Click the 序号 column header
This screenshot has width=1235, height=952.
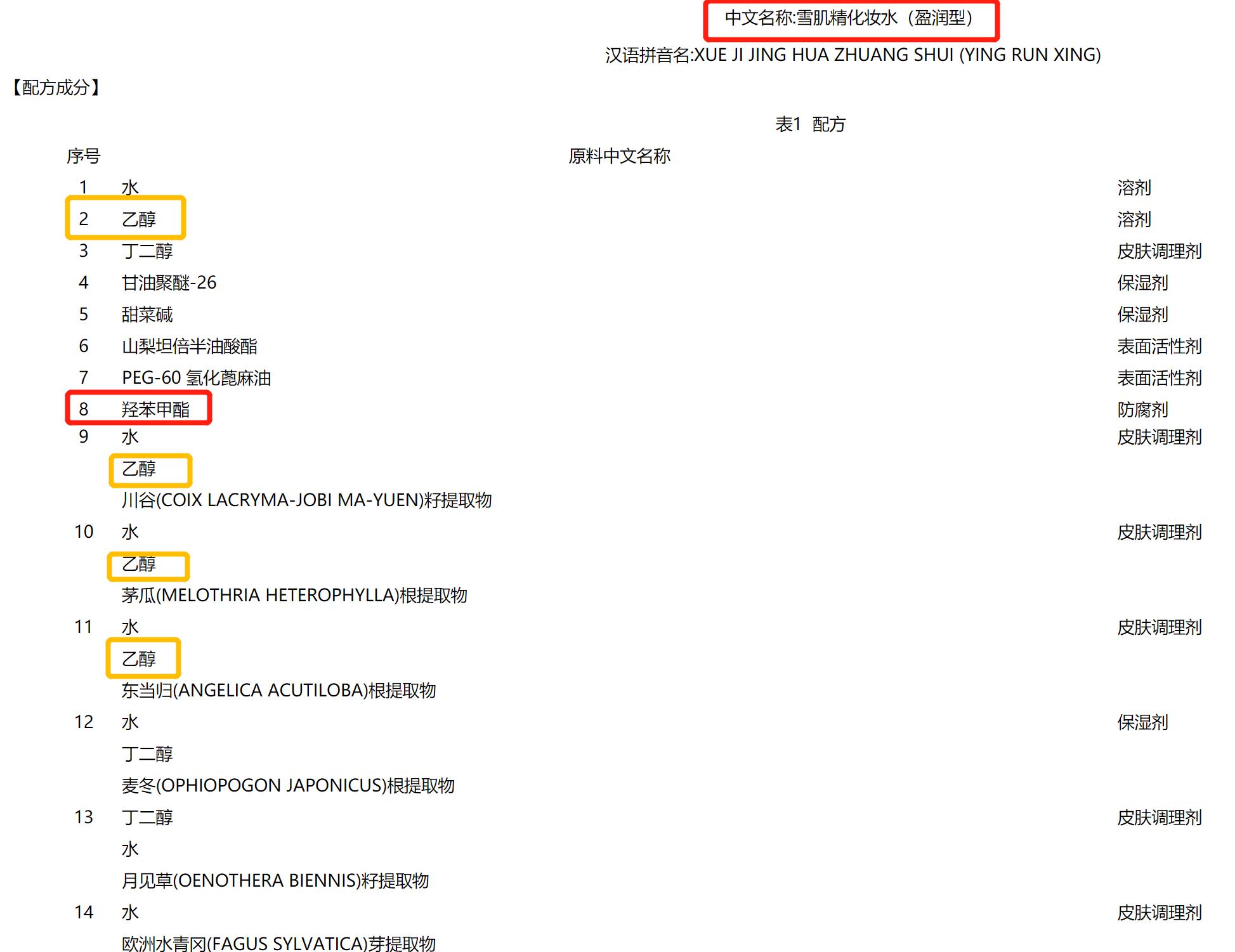pyautogui.click(x=83, y=156)
